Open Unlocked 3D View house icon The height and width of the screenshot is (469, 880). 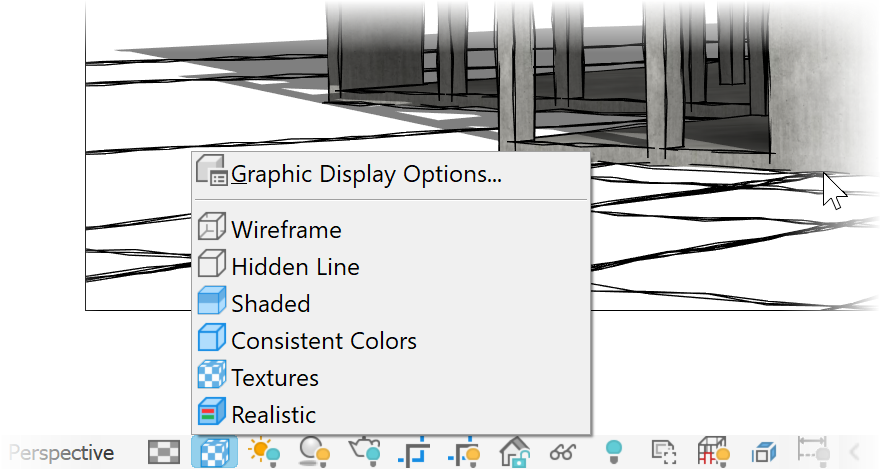(514, 452)
